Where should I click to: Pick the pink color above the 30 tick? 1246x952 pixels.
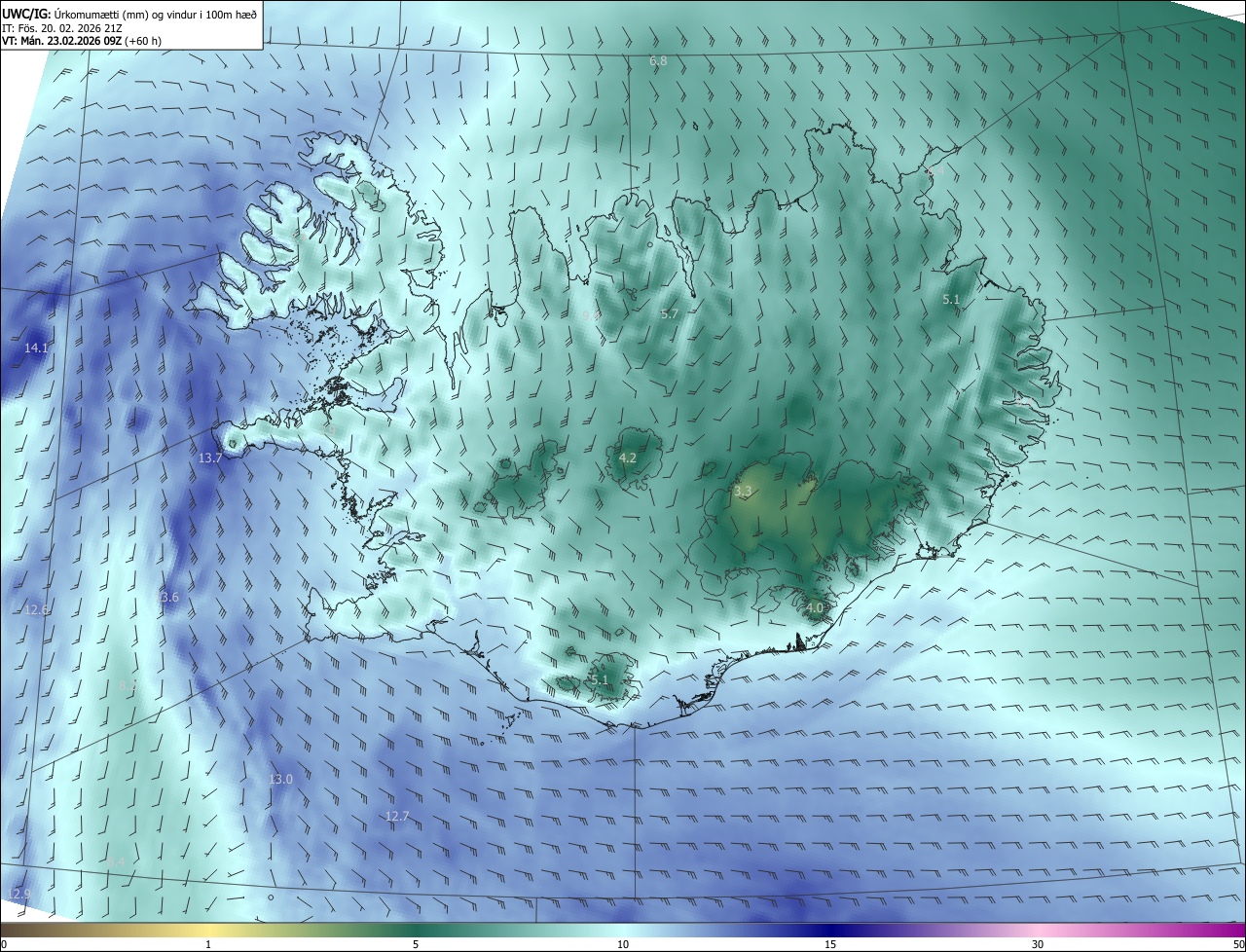point(1038,930)
